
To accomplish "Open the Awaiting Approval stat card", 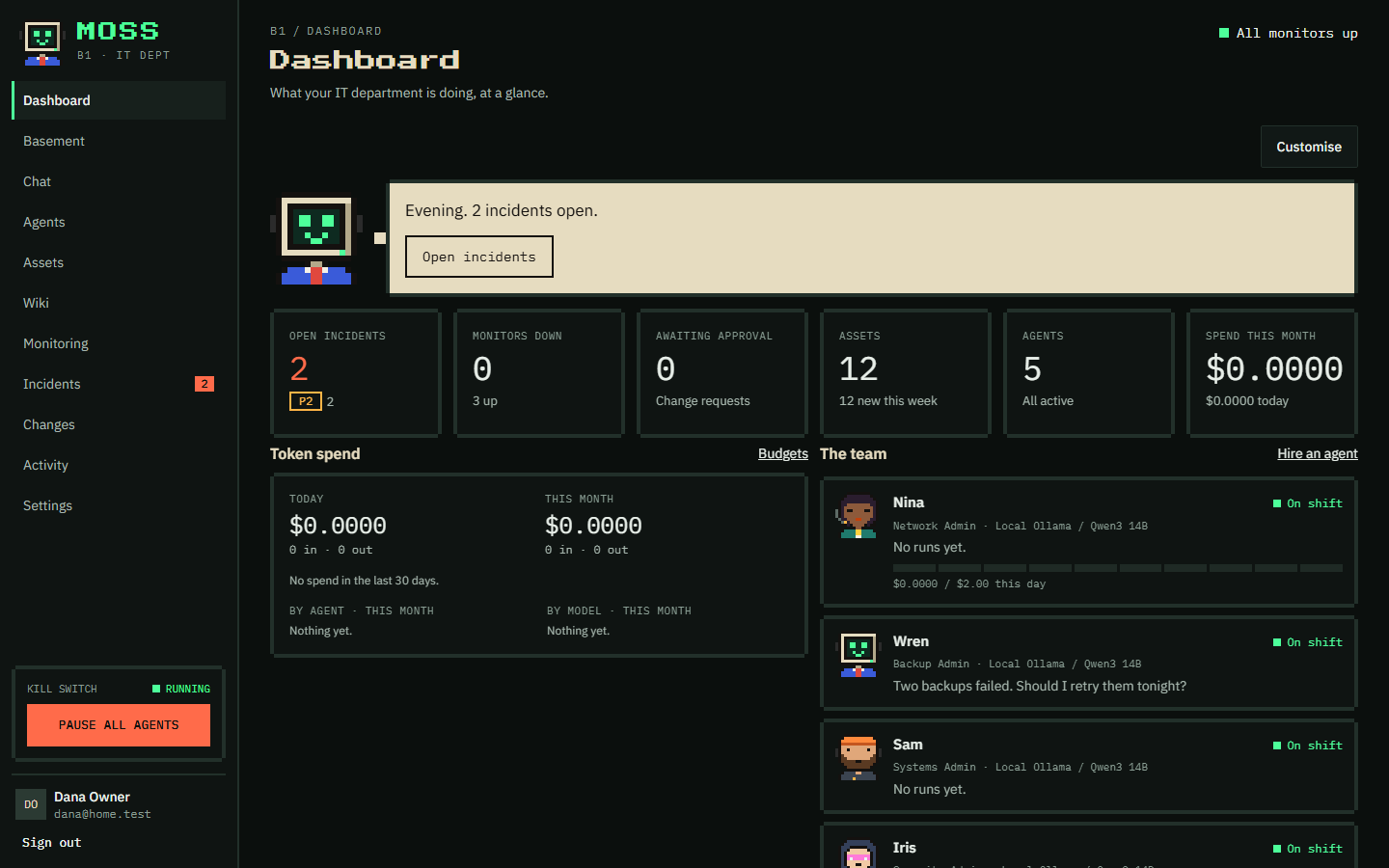I will click(x=722, y=373).
